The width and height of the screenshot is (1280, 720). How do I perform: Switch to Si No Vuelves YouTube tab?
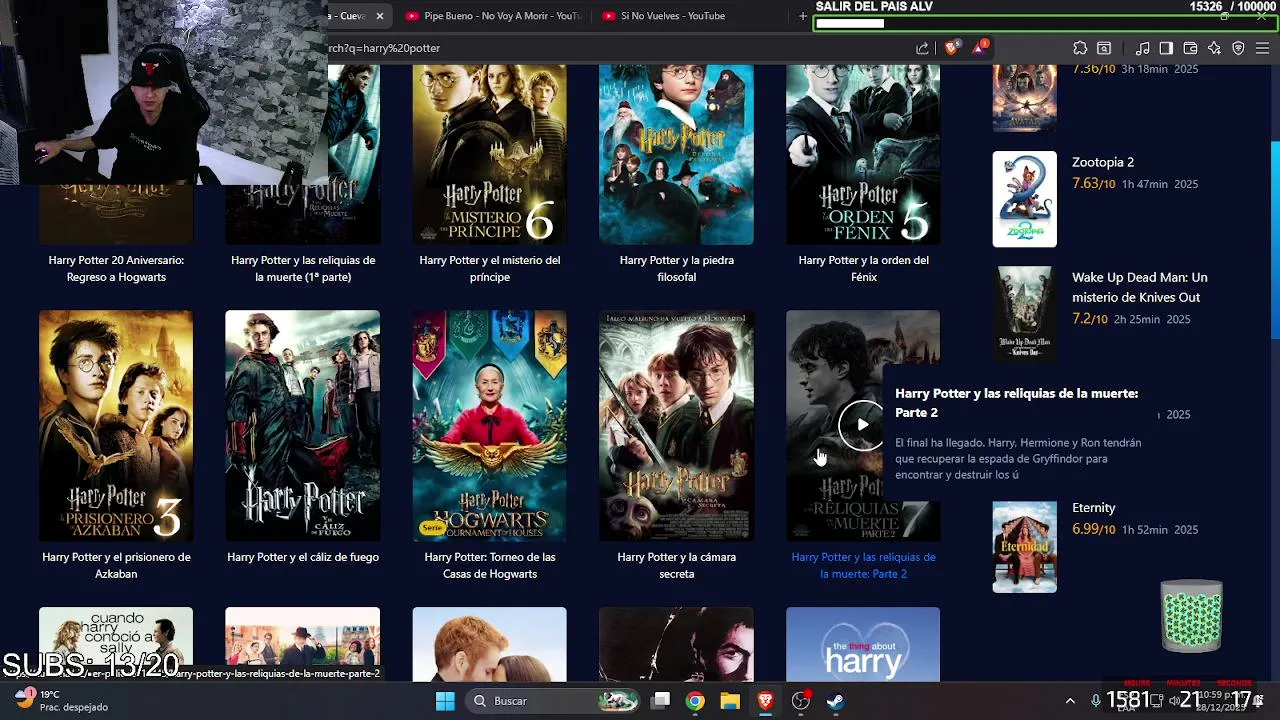[x=690, y=16]
